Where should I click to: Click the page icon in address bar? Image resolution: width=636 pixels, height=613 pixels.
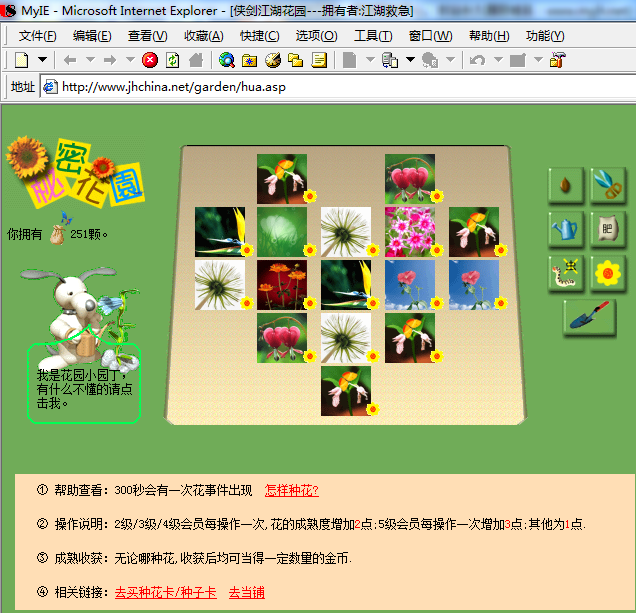coord(50,87)
